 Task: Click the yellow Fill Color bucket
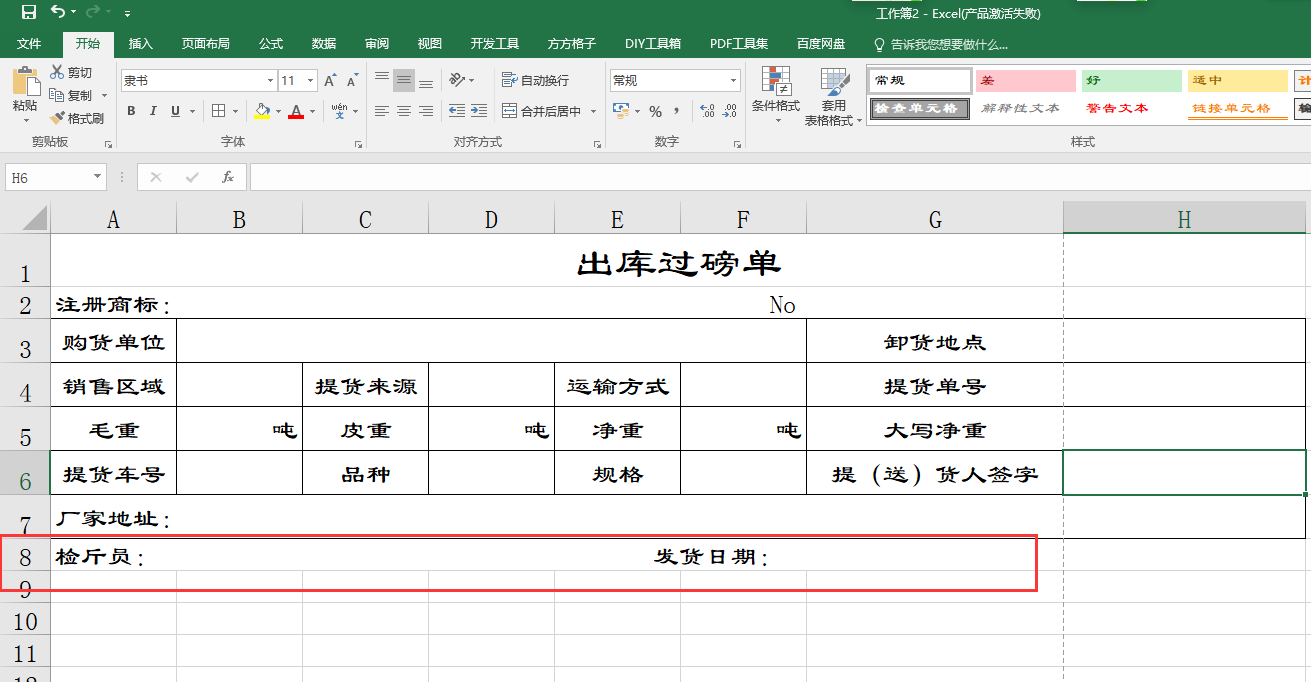[x=262, y=111]
